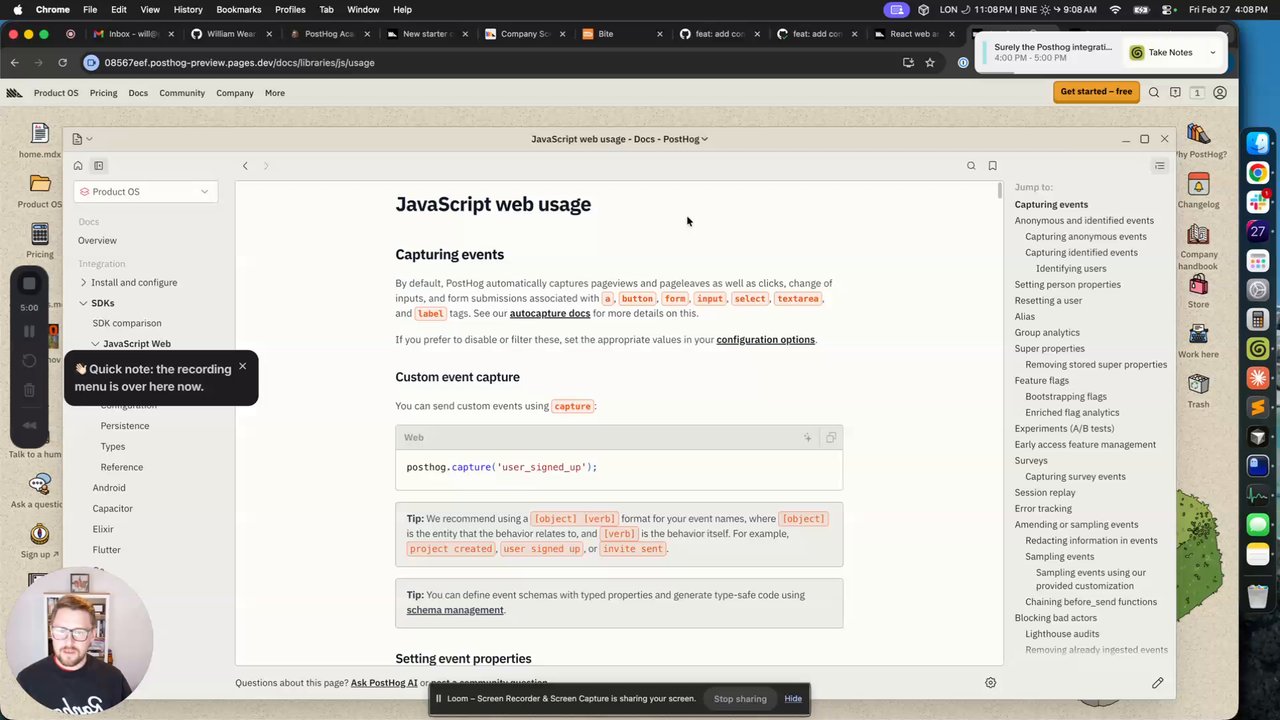Go to docs home via house icon
Screen dimensions: 1280x720
(x=78, y=166)
